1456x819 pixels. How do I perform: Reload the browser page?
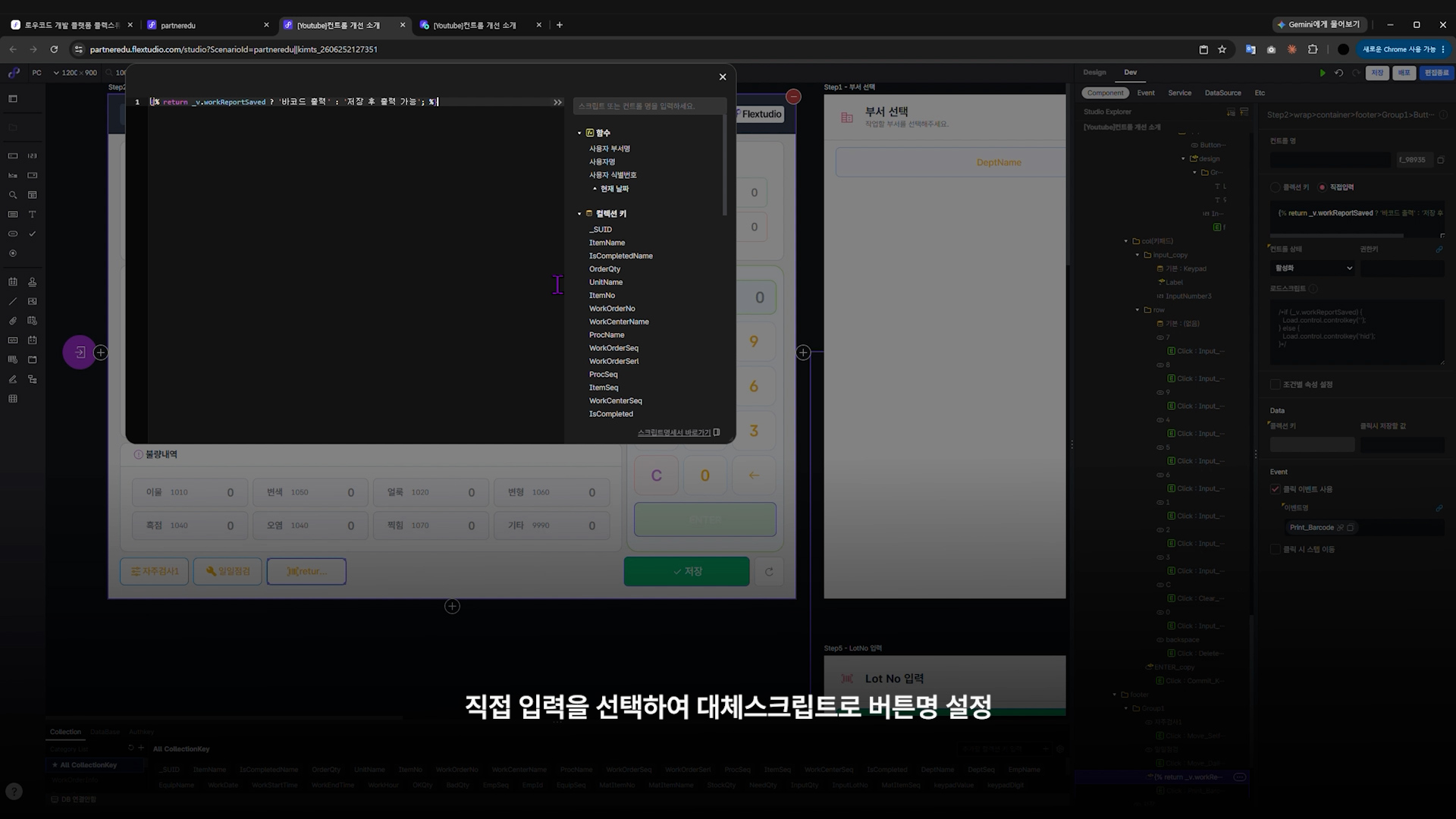pos(54,49)
